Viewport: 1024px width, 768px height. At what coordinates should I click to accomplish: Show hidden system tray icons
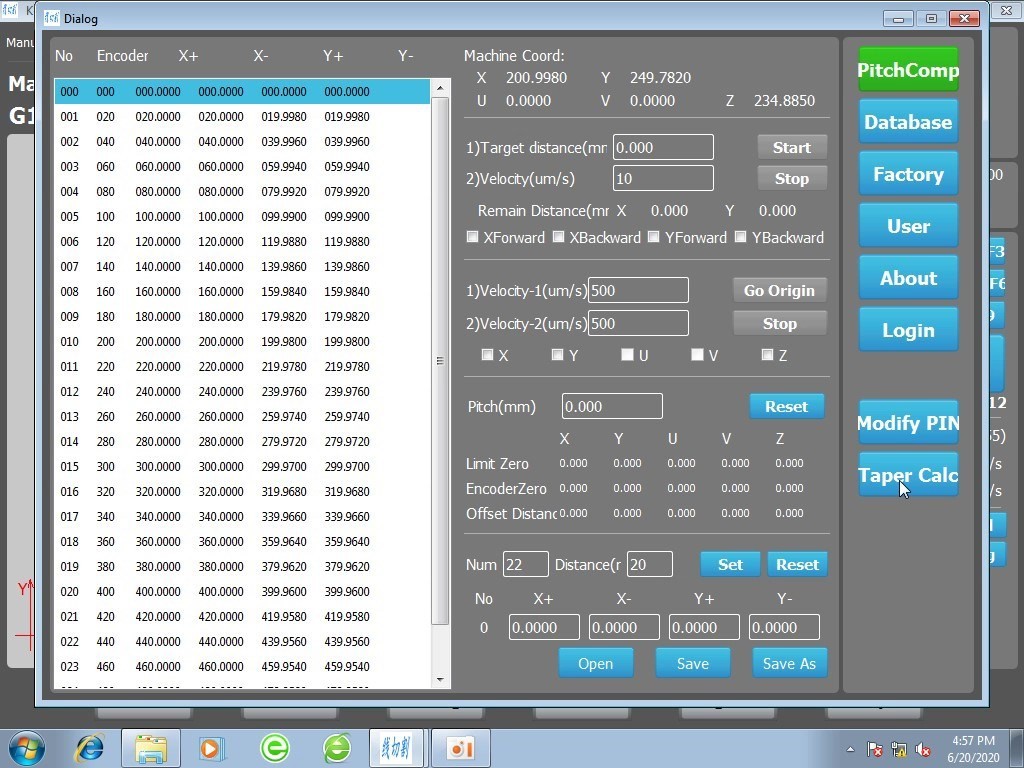pyautogui.click(x=850, y=749)
